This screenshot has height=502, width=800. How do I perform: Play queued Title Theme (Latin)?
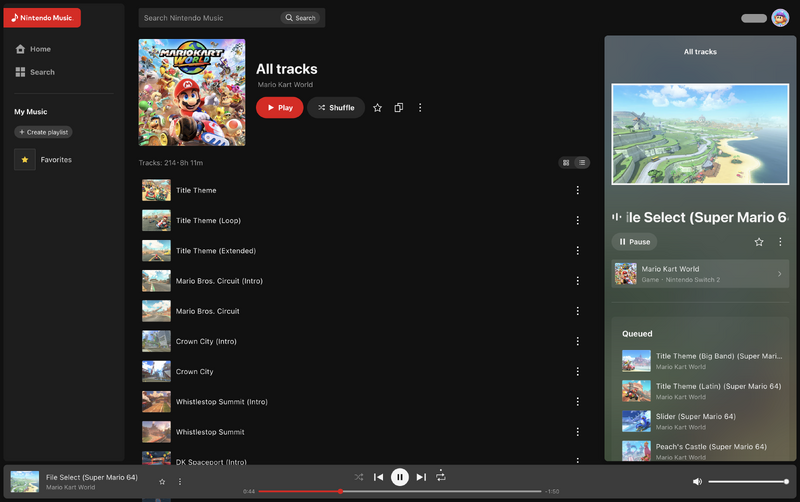pyautogui.click(x=702, y=391)
